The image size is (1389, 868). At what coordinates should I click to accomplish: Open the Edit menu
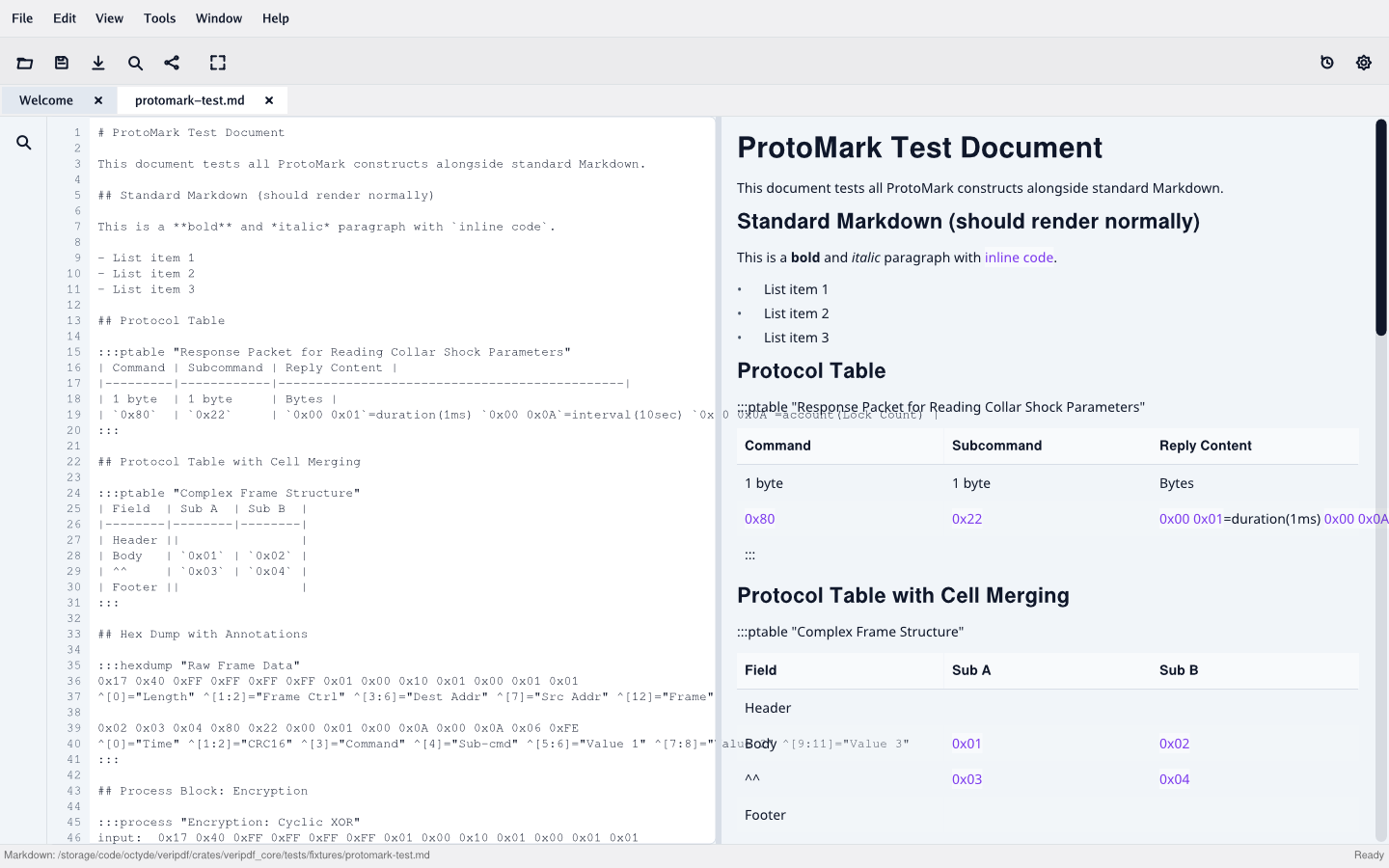[x=65, y=18]
